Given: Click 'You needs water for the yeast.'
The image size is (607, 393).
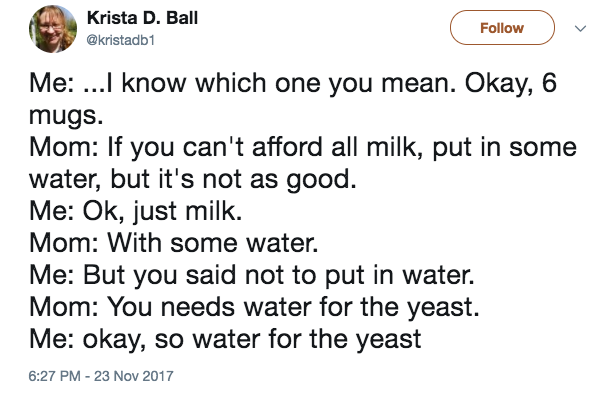Looking at the screenshot, I should pyautogui.click(x=293, y=307).
